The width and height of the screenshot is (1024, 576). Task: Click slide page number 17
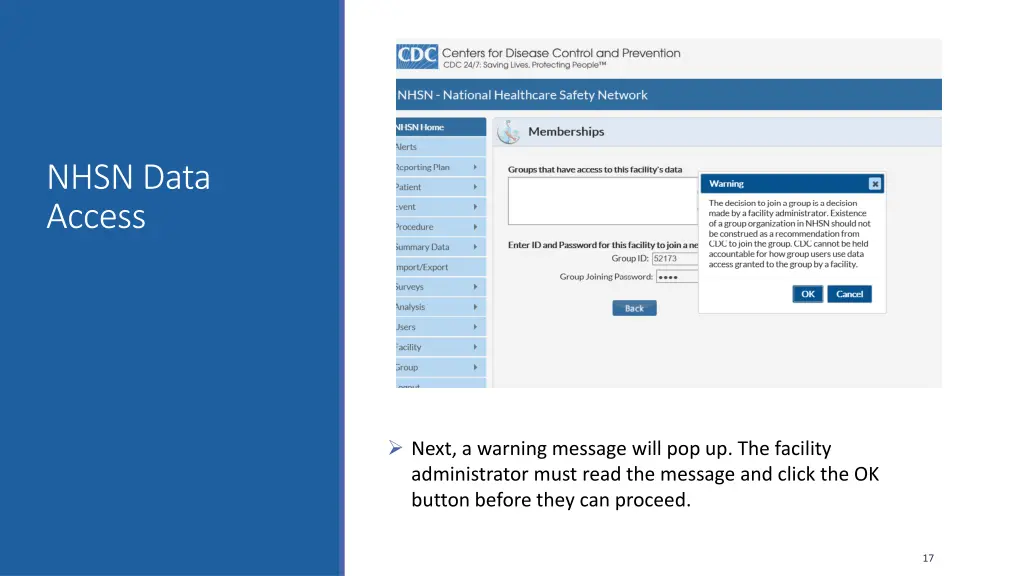[x=928, y=558]
